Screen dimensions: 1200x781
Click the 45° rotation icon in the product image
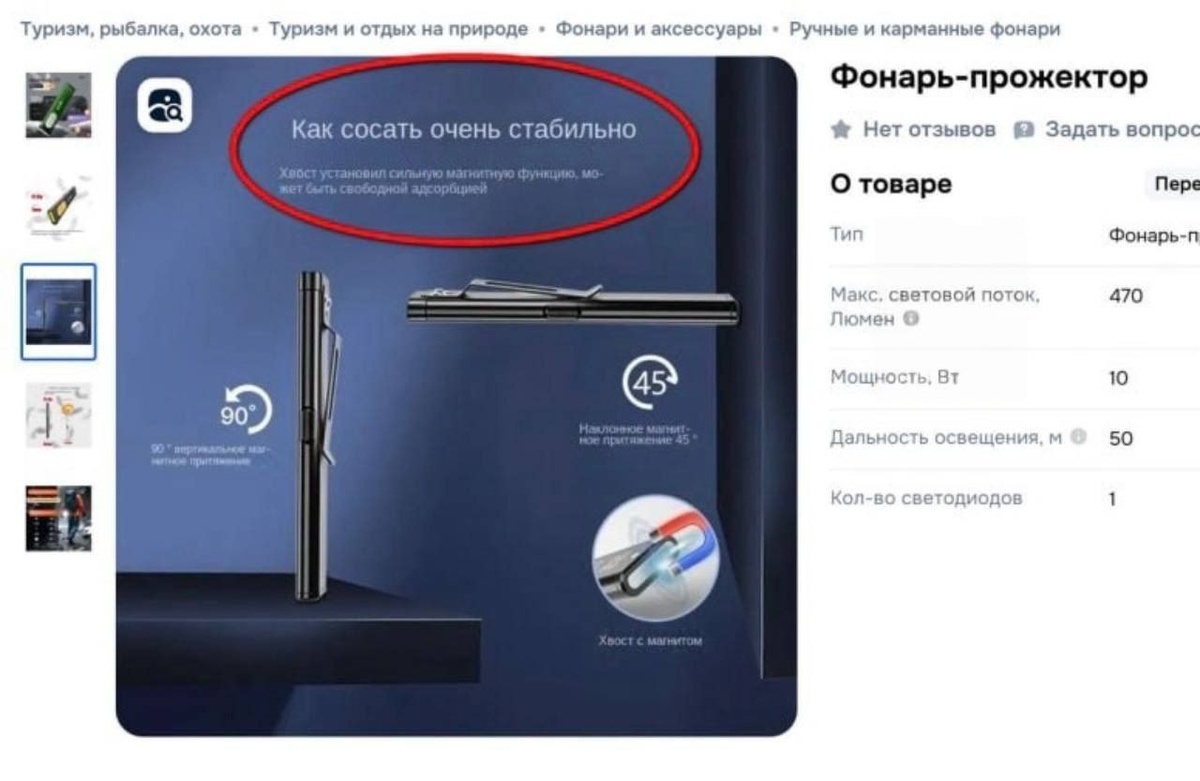(650, 384)
